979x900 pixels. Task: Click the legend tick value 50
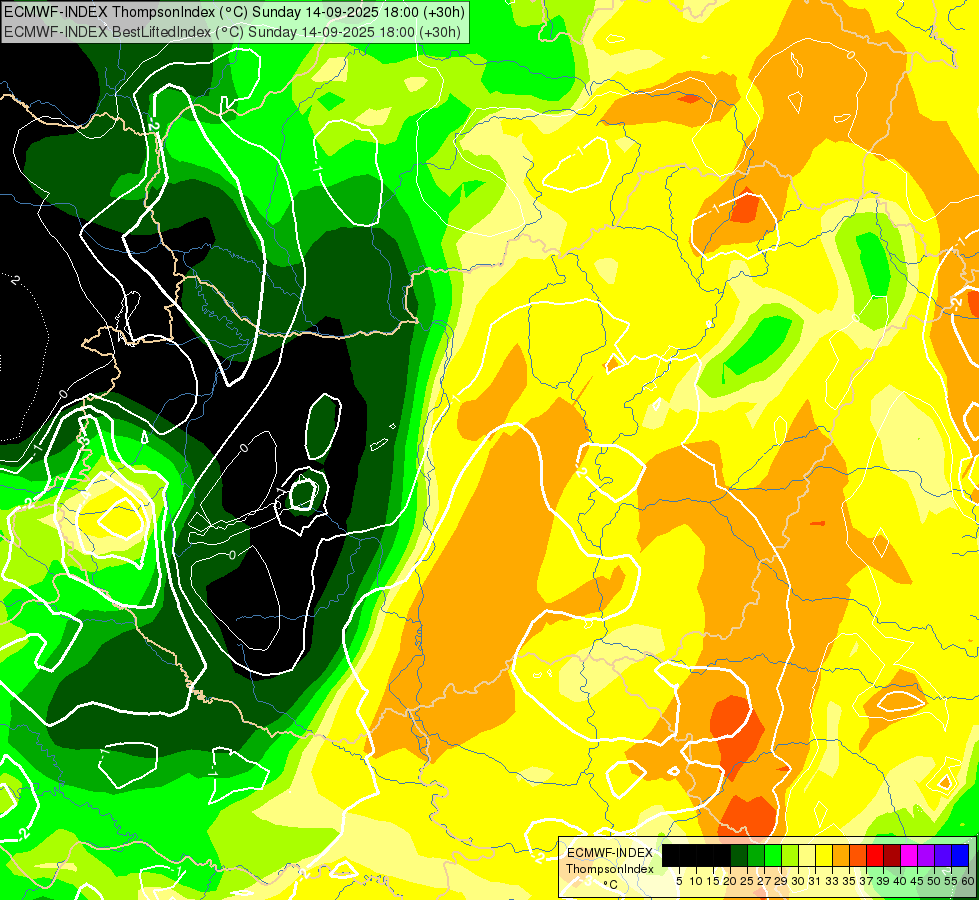(x=933, y=881)
